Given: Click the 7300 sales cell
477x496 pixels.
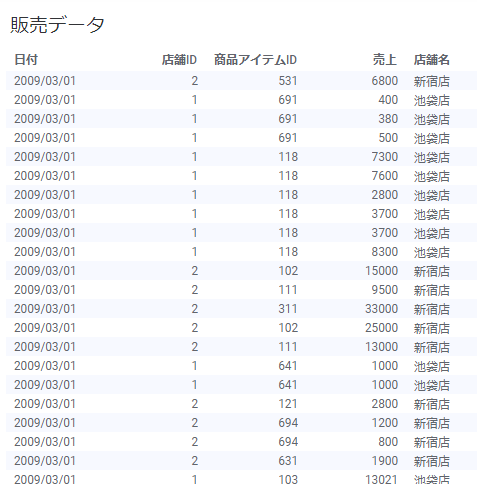Looking at the screenshot, I should tap(385, 157).
